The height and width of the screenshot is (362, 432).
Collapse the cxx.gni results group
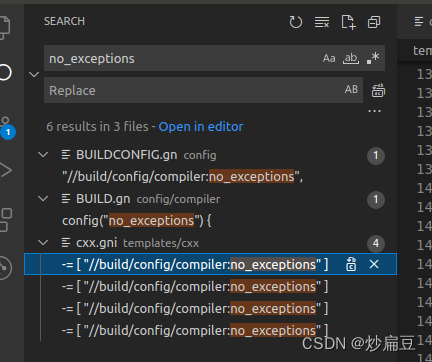(x=43, y=243)
